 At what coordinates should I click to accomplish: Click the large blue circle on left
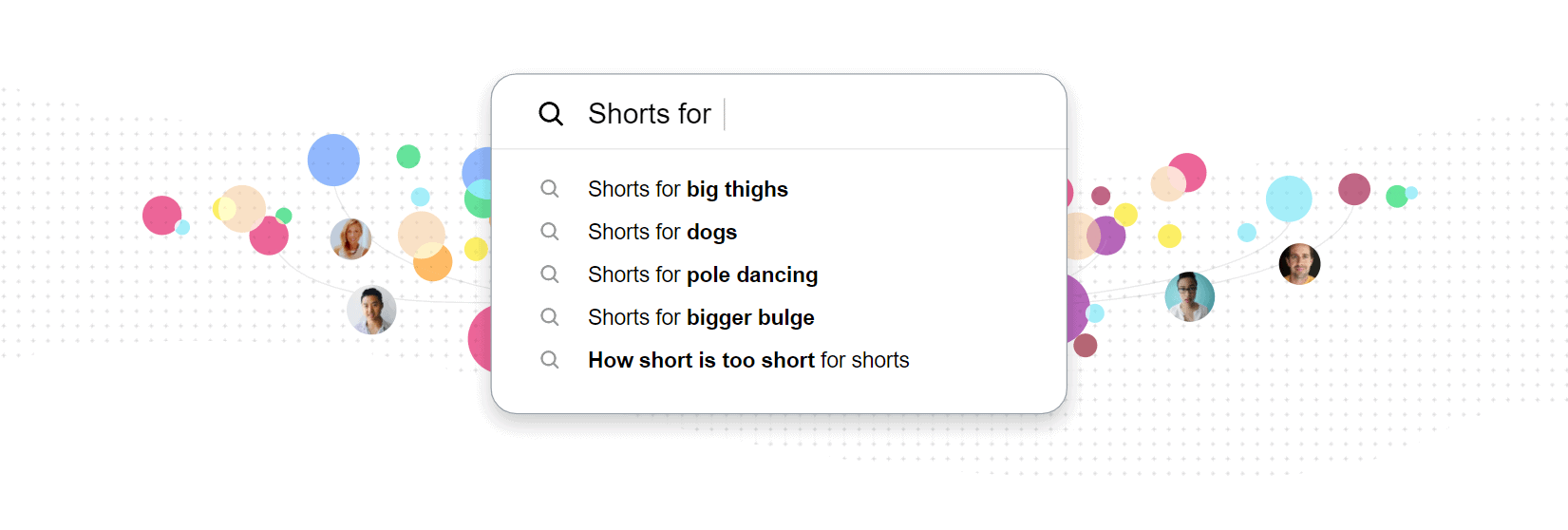(333, 160)
